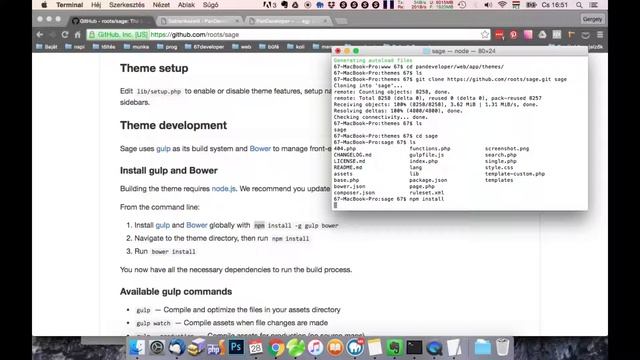Open Notification Center icon

[x=594, y=5]
